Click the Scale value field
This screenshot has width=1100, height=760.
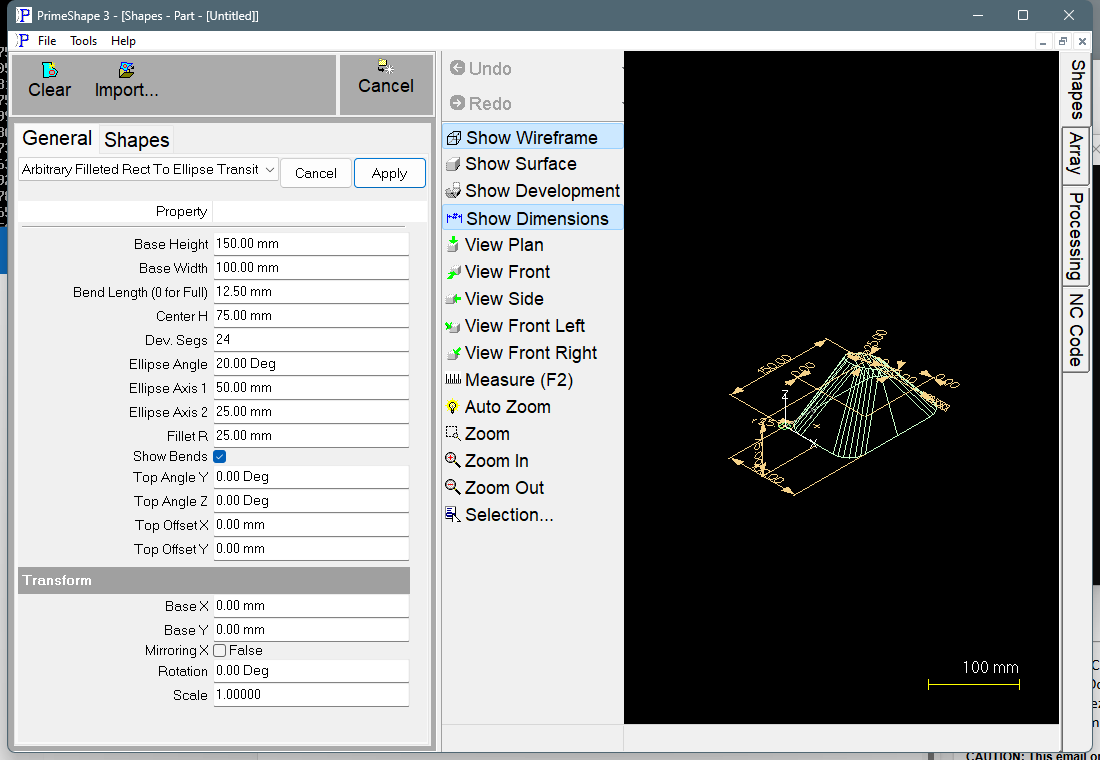pos(311,695)
